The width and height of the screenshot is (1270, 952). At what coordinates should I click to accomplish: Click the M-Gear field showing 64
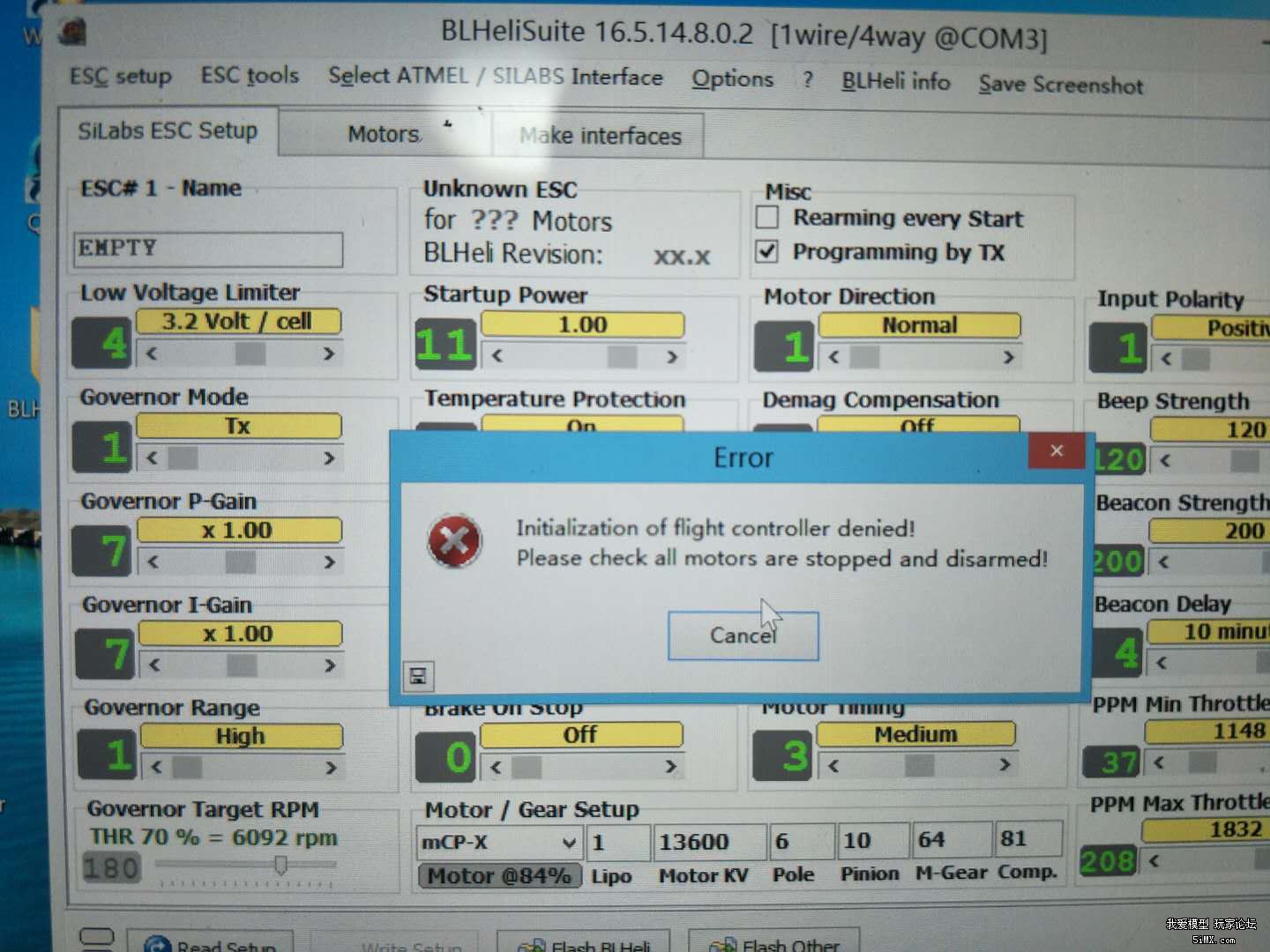[952, 839]
